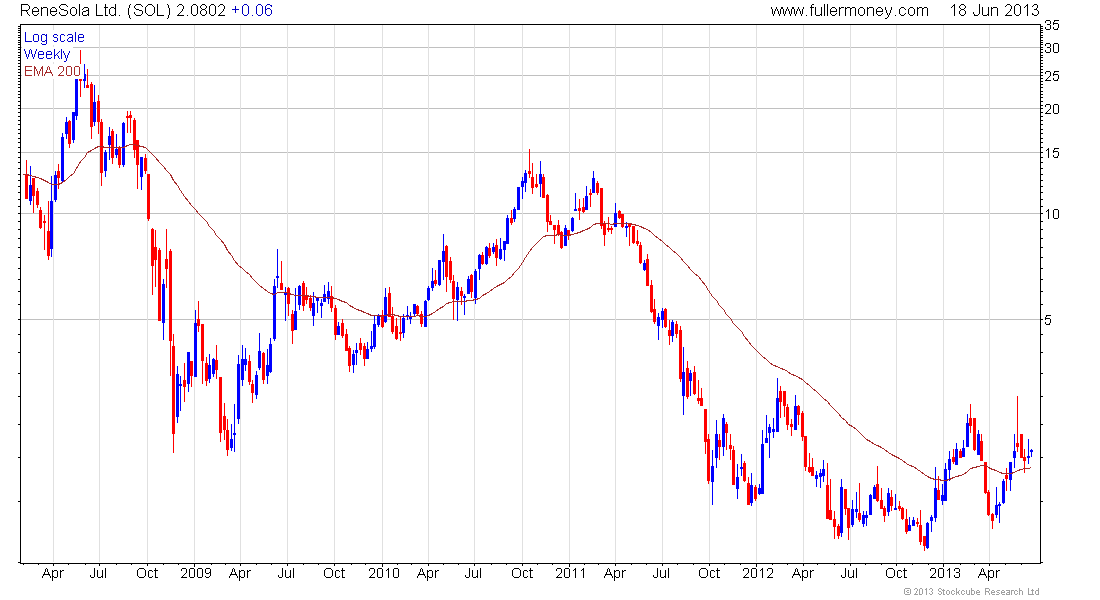Image resolution: width=1100 pixels, height=600 pixels.
Task: Click the Oct label just before 2009
Action: (x=147, y=573)
